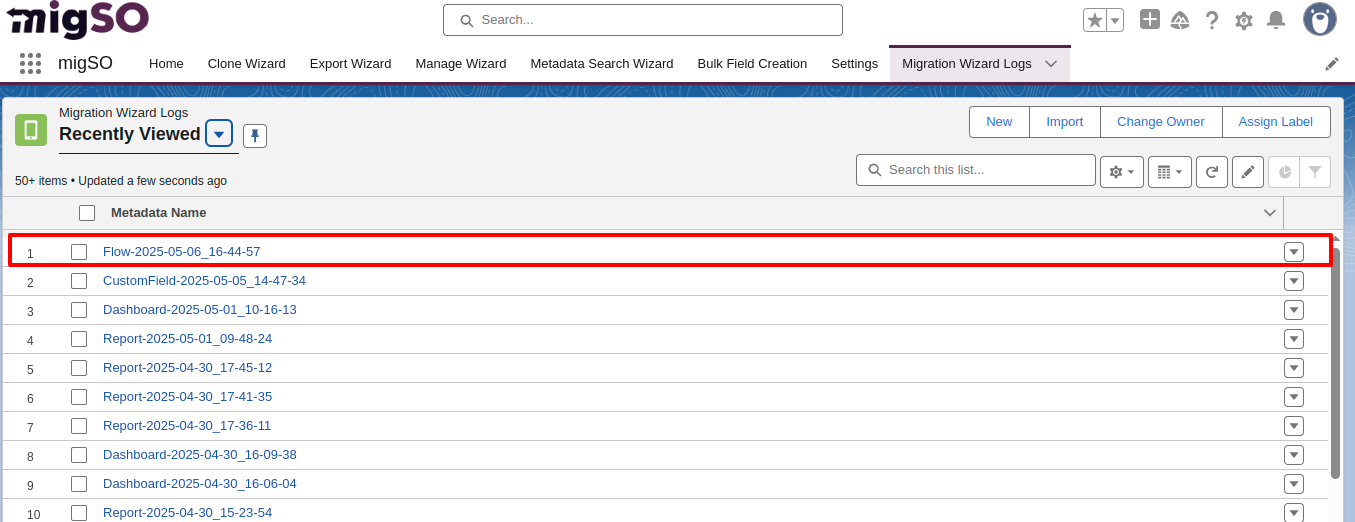Refresh the list with the refresh icon

pyautogui.click(x=1212, y=172)
